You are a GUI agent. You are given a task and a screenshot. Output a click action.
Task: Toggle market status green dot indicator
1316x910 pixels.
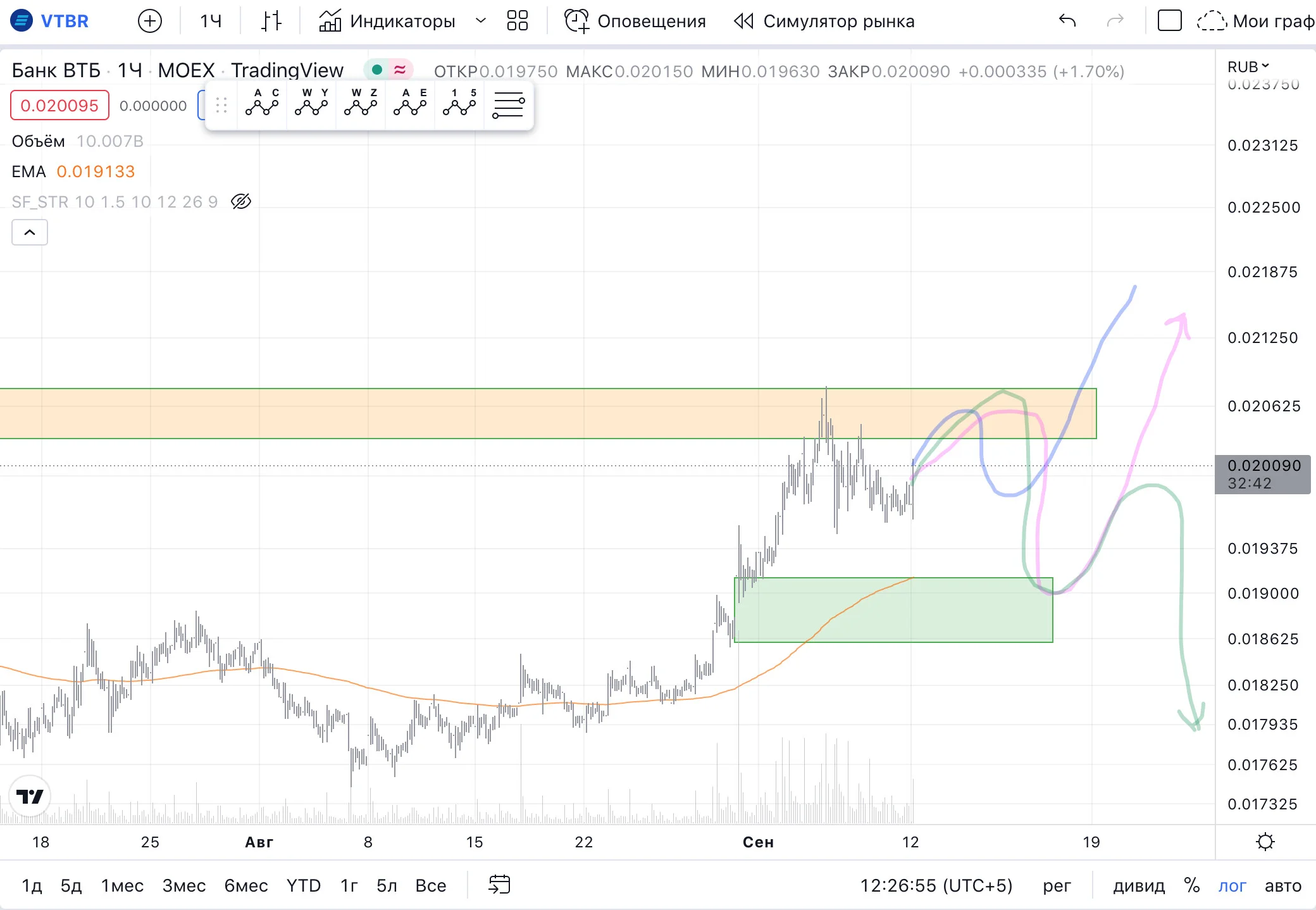tap(377, 70)
